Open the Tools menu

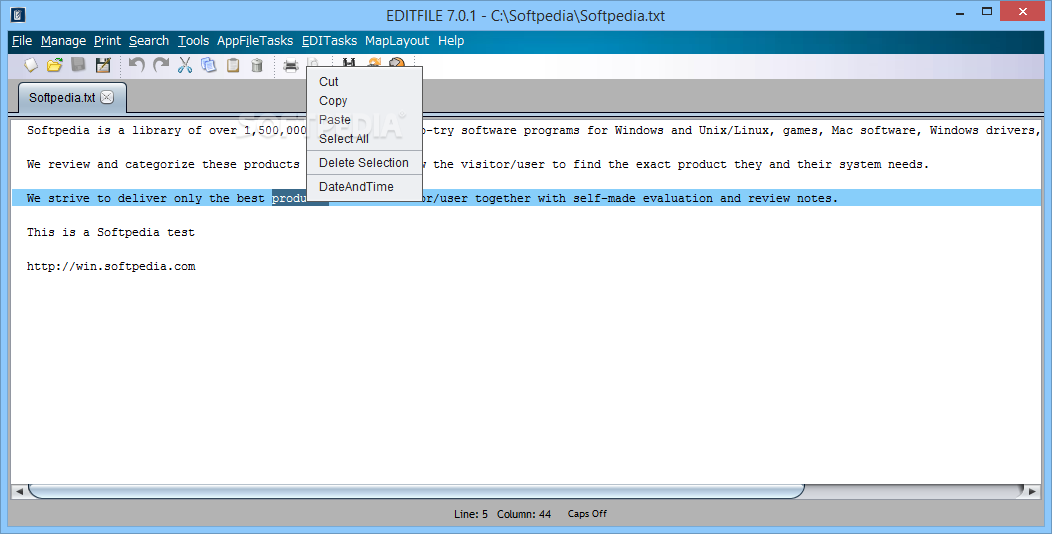coord(193,41)
